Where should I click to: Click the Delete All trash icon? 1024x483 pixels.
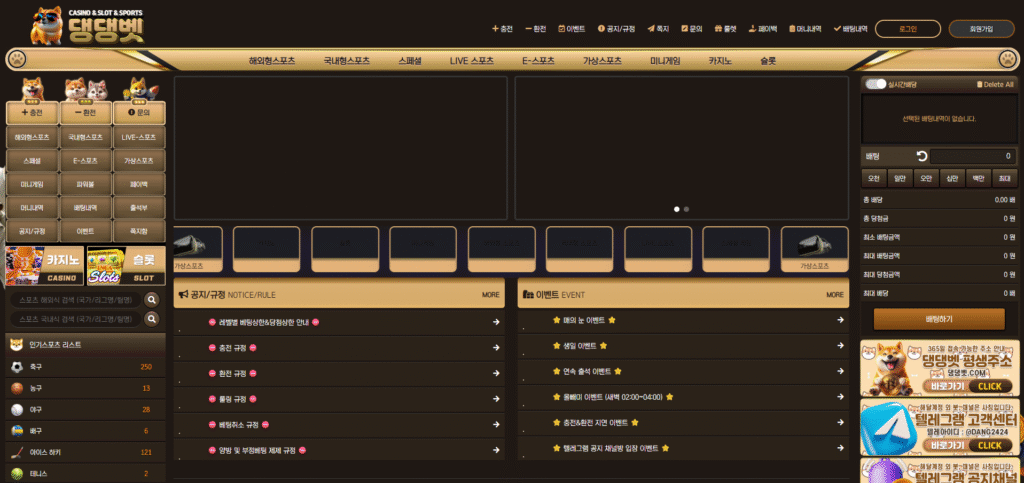click(x=980, y=85)
